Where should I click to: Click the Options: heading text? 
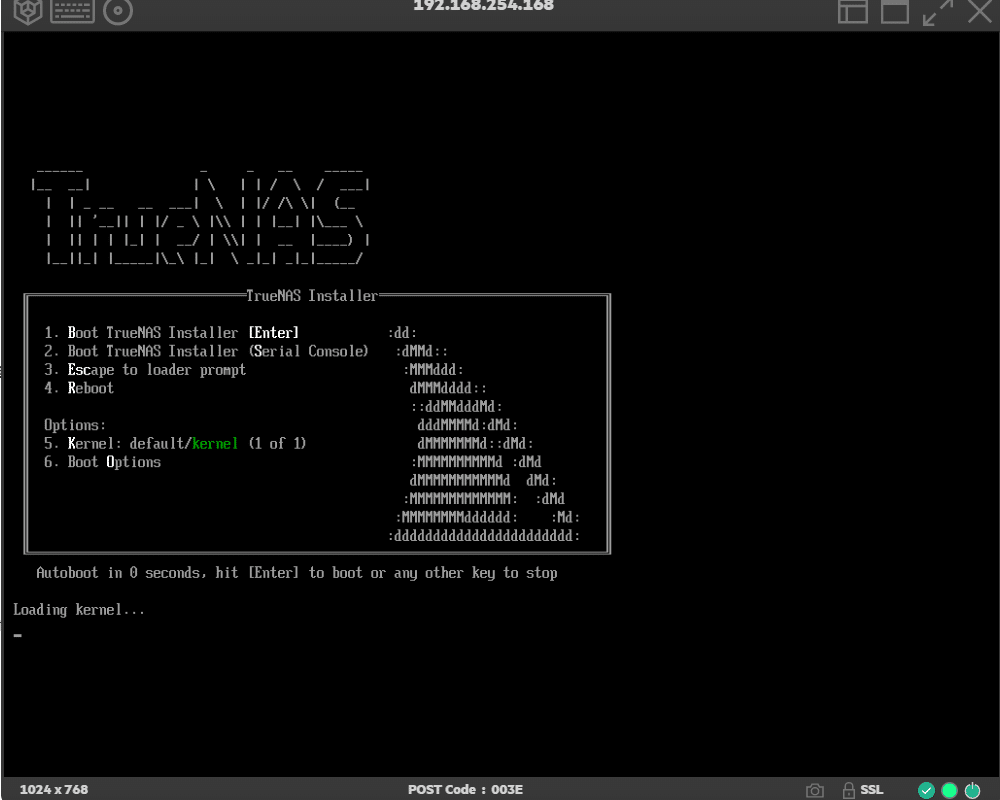75,426
